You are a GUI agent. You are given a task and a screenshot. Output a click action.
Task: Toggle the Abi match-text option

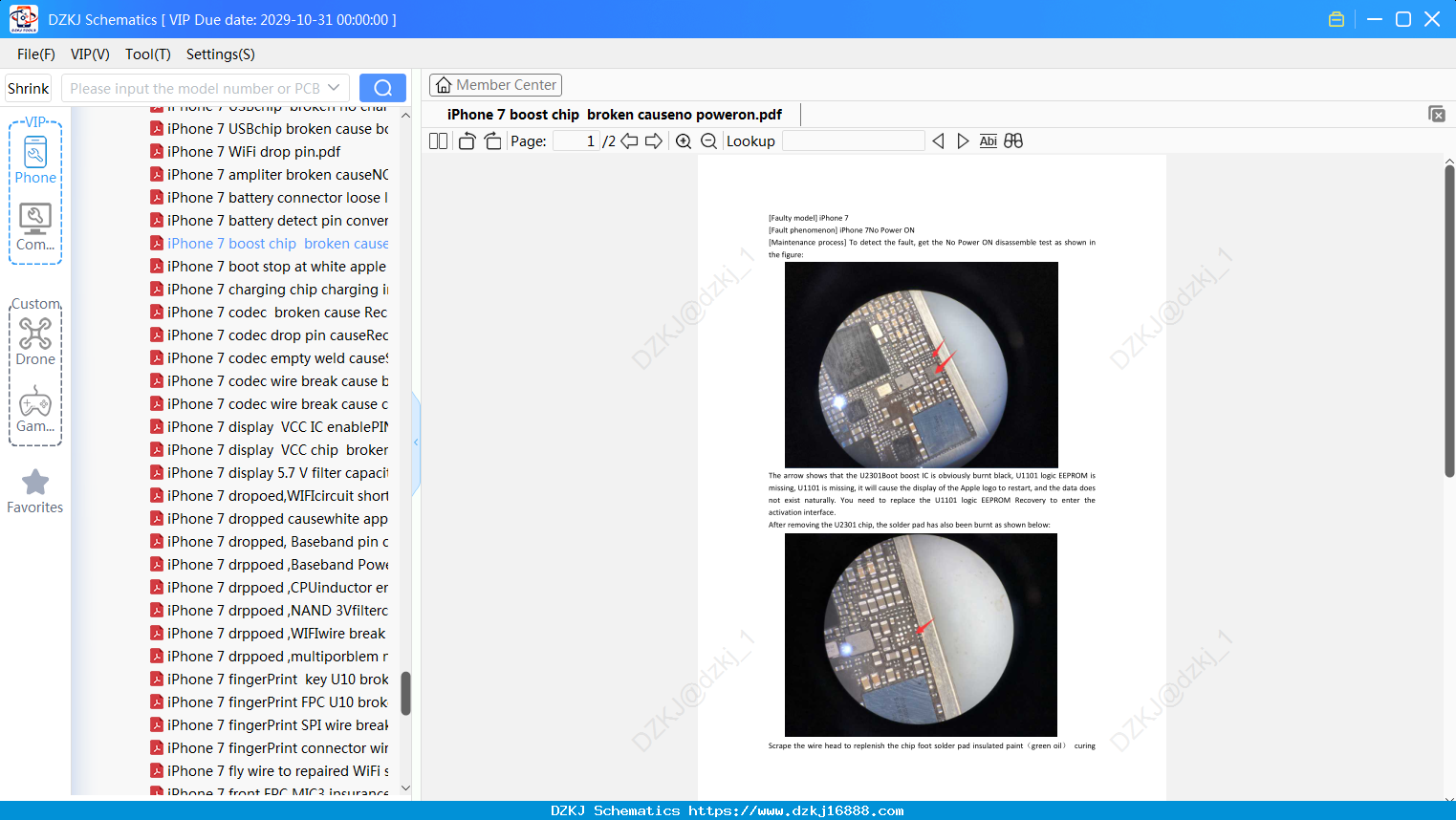point(989,141)
